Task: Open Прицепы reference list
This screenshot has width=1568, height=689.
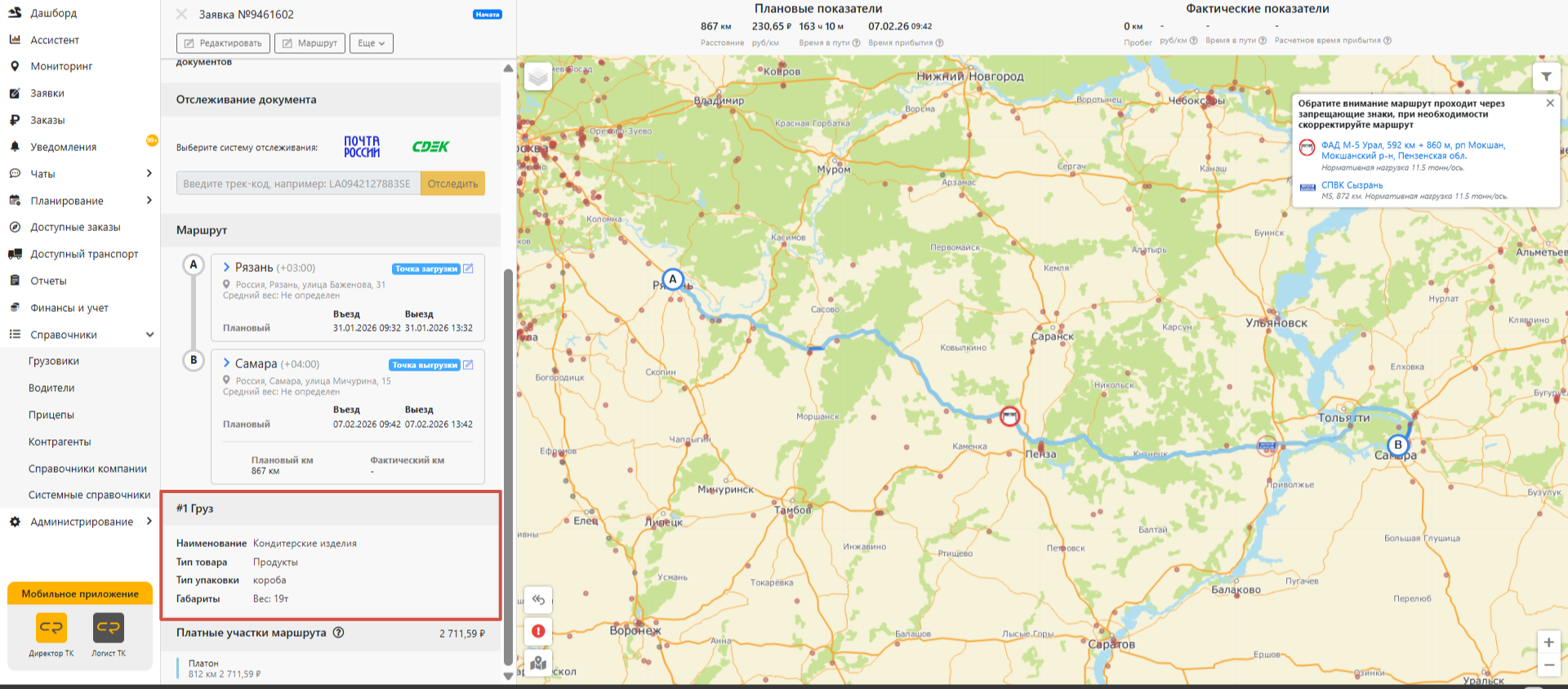Action: pos(51,415)
